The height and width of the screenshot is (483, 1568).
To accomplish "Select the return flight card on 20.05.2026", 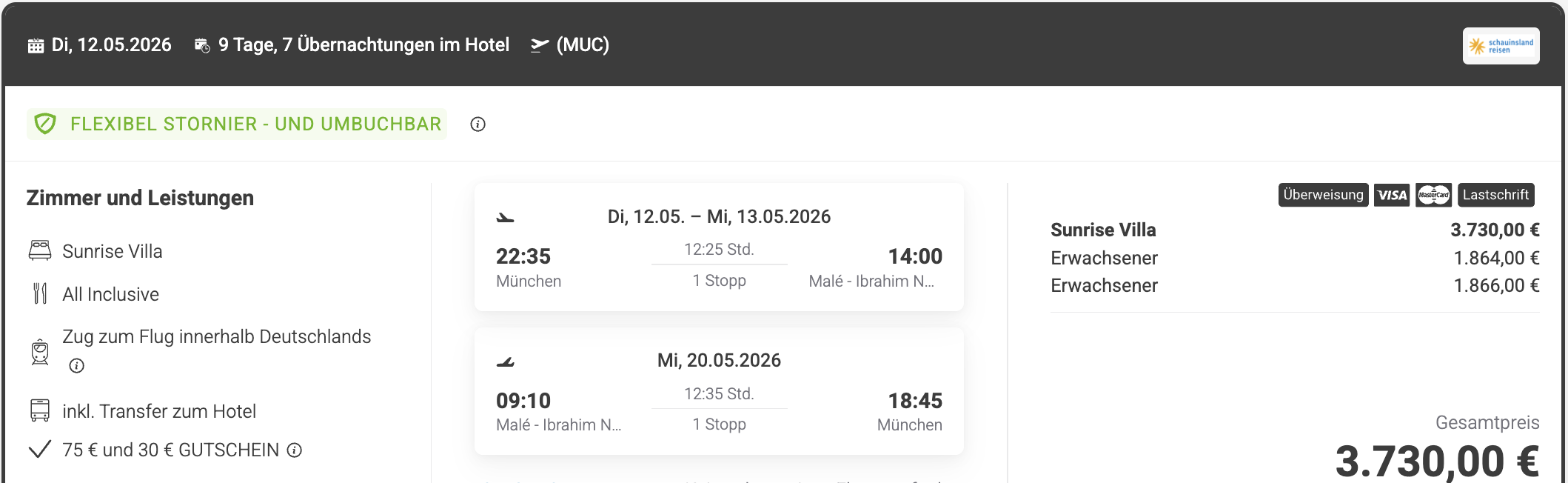I will click(719, 391).
